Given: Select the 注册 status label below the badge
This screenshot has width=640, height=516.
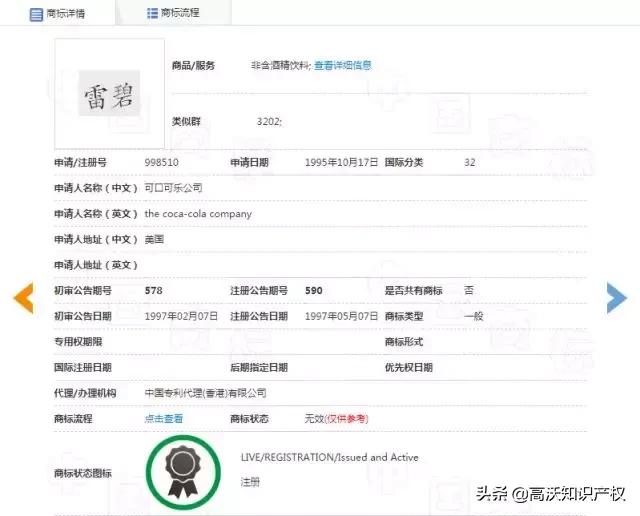Looking at the screenshot, I should pos(250,482).
